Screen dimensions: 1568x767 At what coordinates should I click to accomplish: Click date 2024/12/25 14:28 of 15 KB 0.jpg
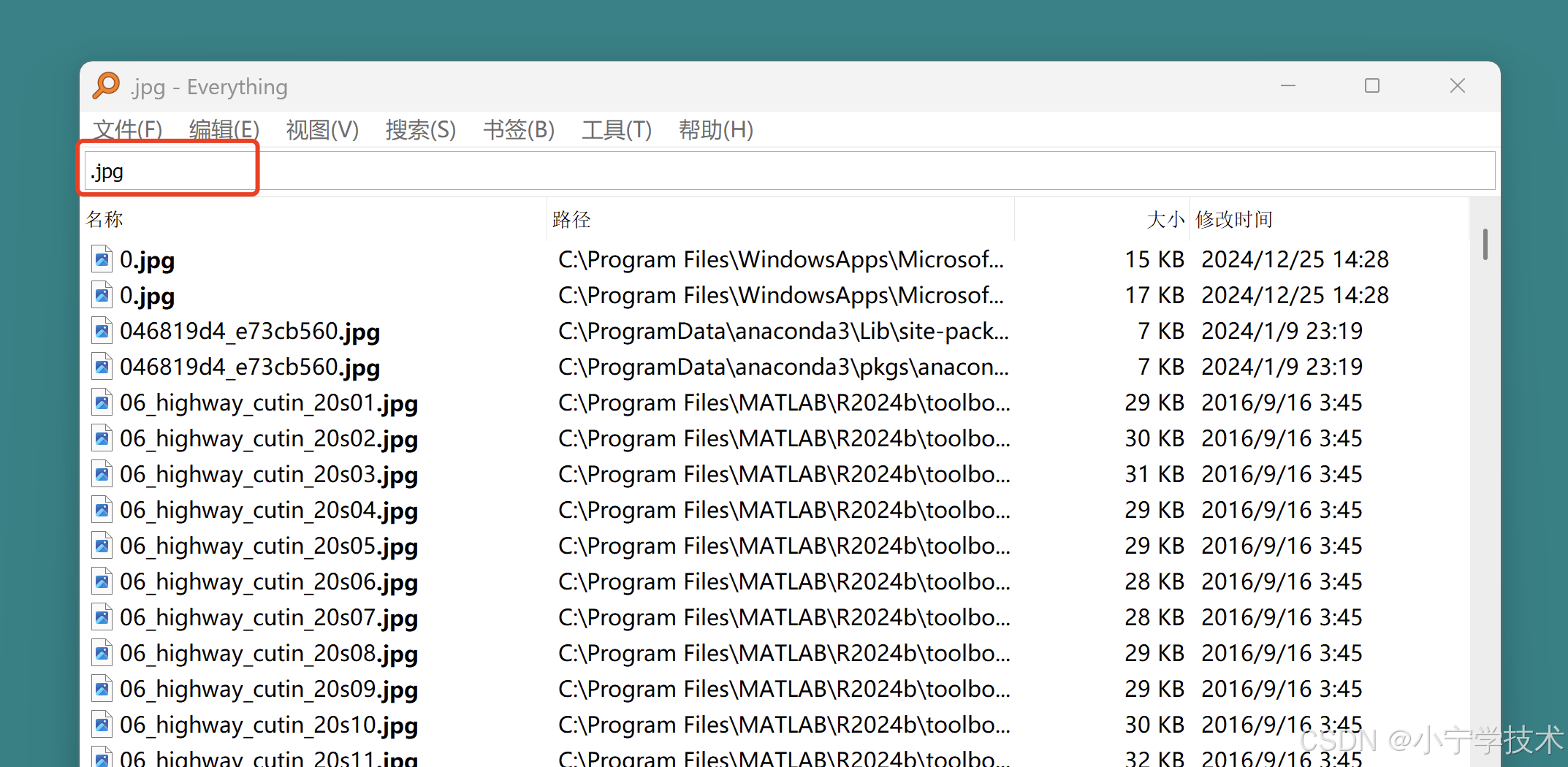(1295, 259)
